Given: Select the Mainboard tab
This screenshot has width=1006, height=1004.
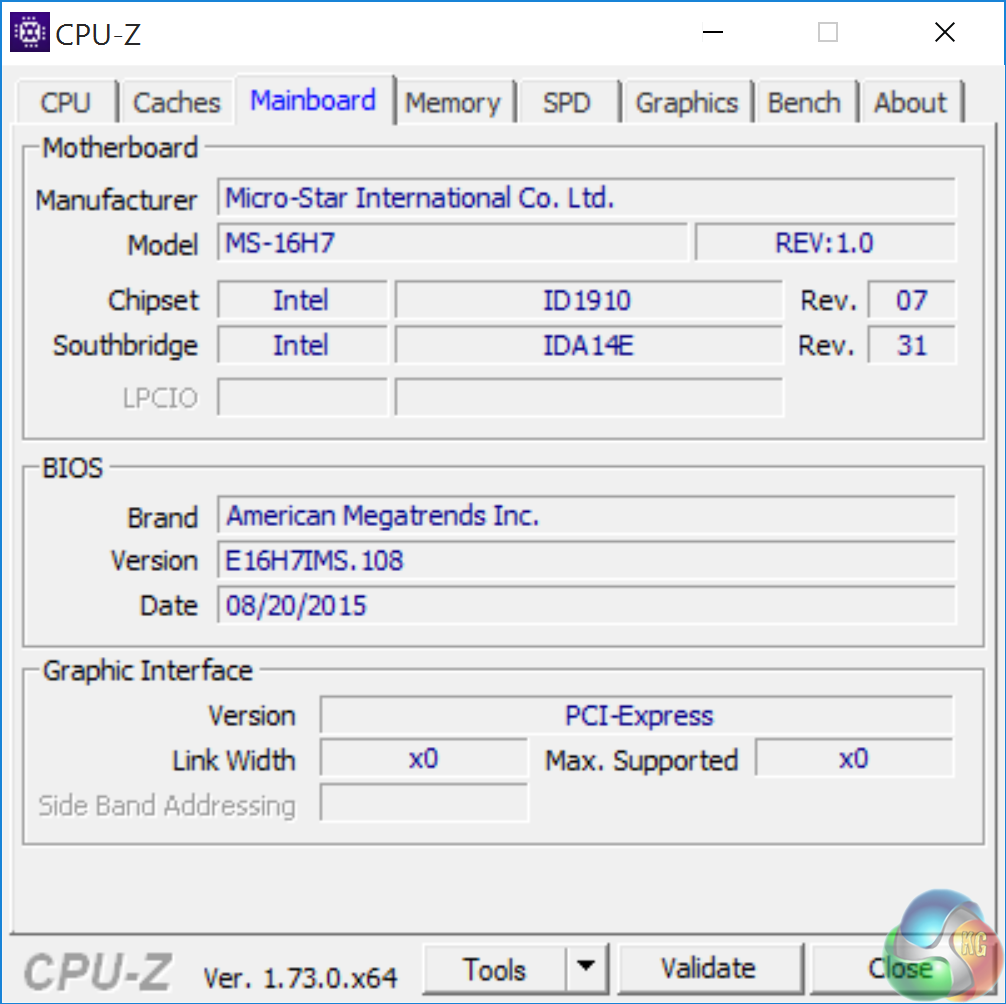Looking at the screenshot, I should 314,100.
